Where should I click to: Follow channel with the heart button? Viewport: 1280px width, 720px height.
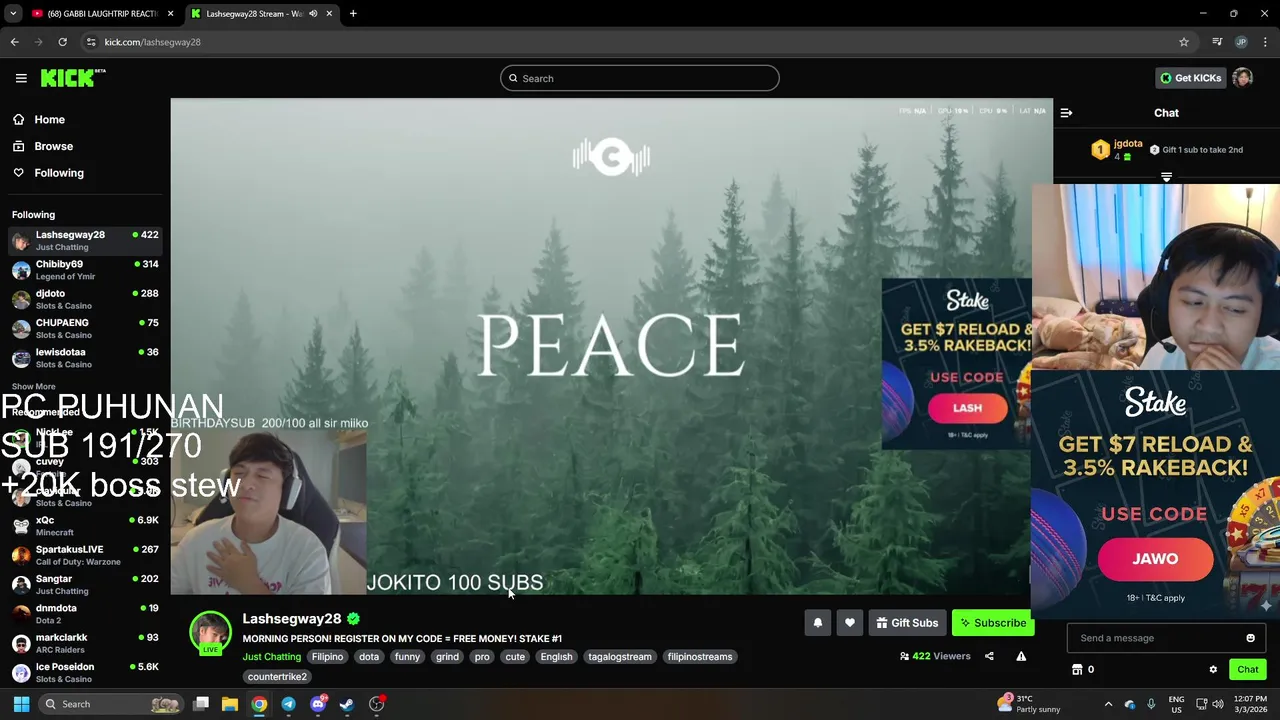[849, 623]
